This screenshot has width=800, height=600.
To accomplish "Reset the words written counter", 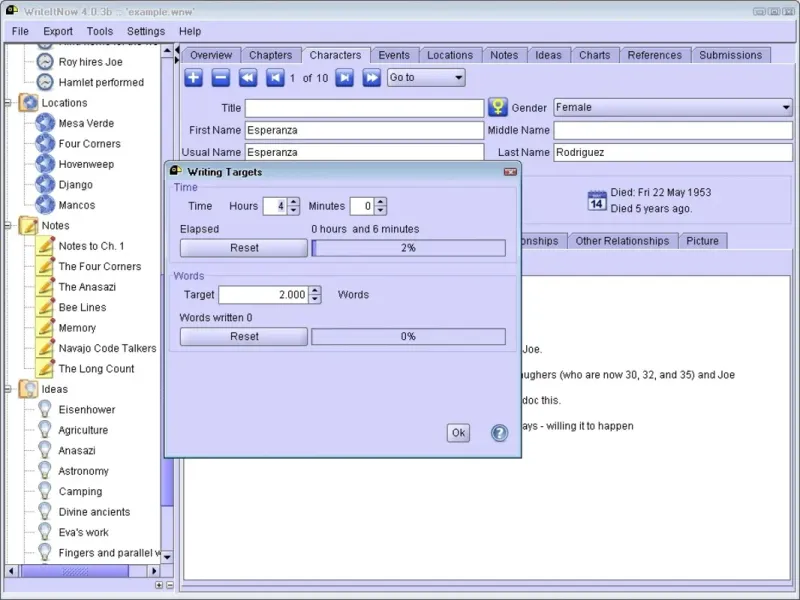I will tap(244, 337).
